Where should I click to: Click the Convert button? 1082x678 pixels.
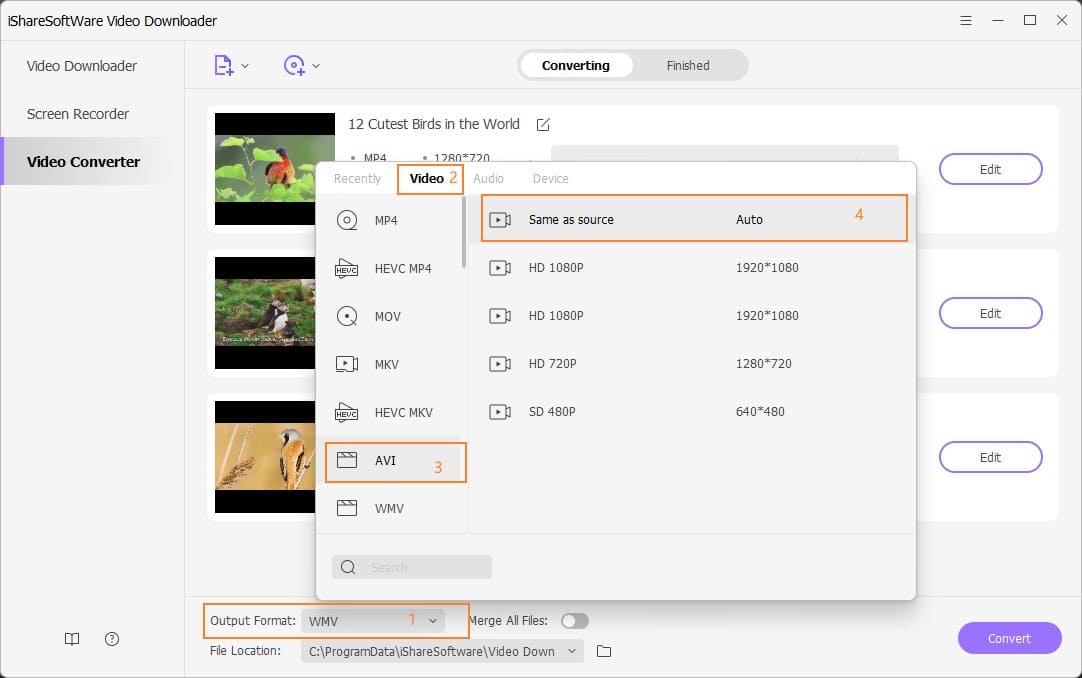[1010, 638]
